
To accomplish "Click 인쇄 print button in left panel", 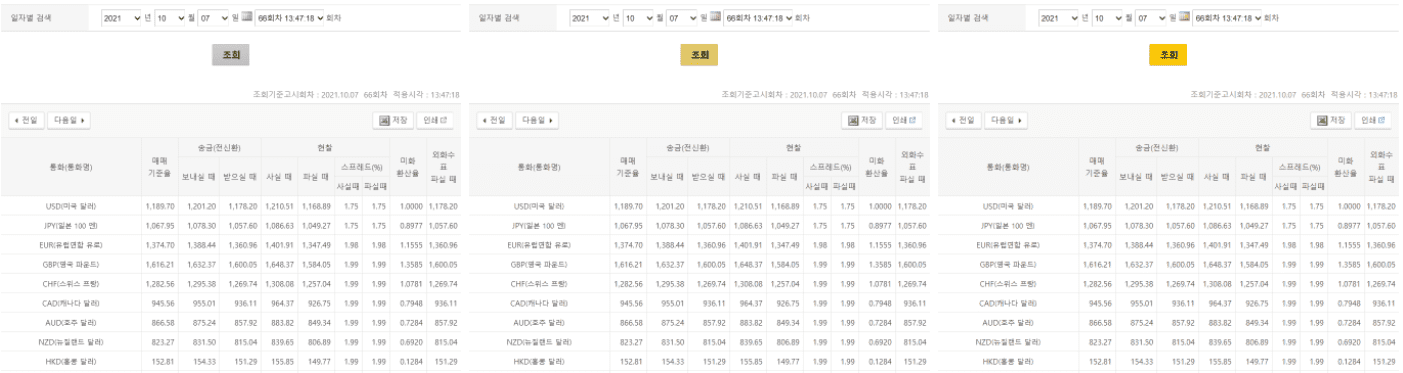I will [435, 120].
